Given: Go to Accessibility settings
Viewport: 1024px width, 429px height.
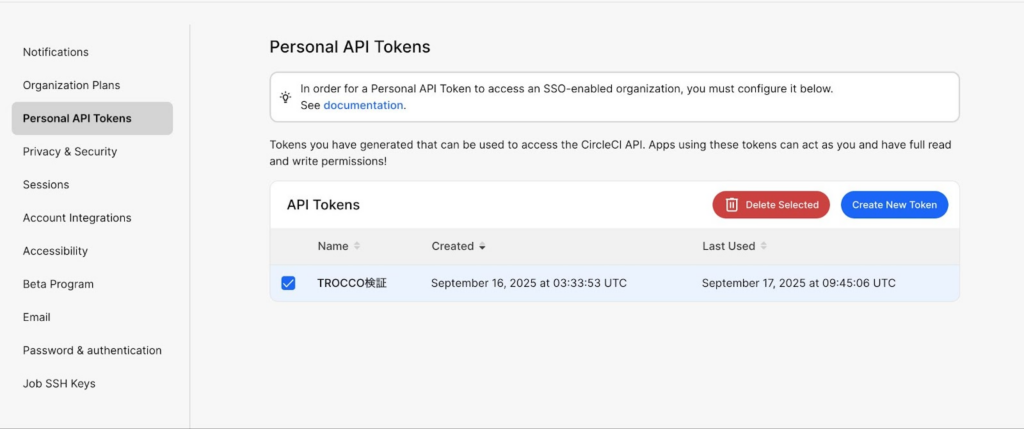Looking at the screenshot, I should click(x=55, y=251).
